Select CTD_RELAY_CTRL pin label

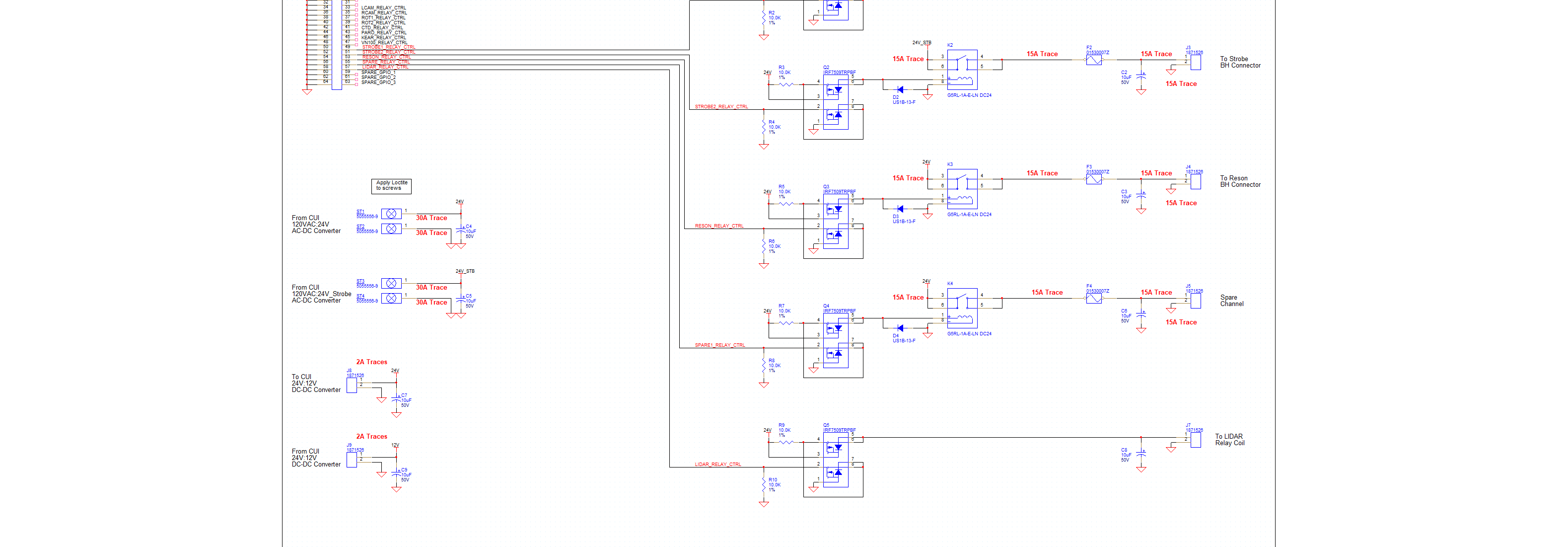point(382,27)
